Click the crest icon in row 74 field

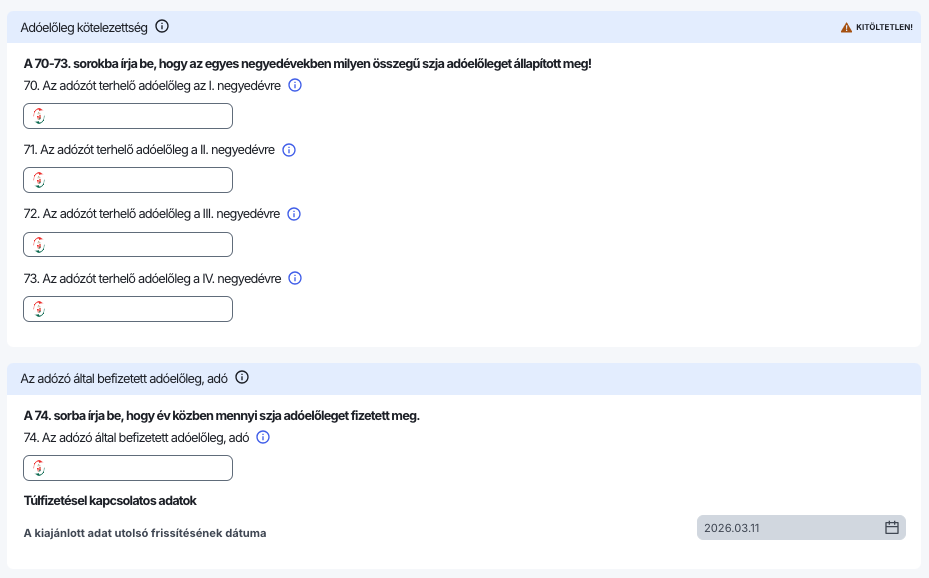(39, 468)
